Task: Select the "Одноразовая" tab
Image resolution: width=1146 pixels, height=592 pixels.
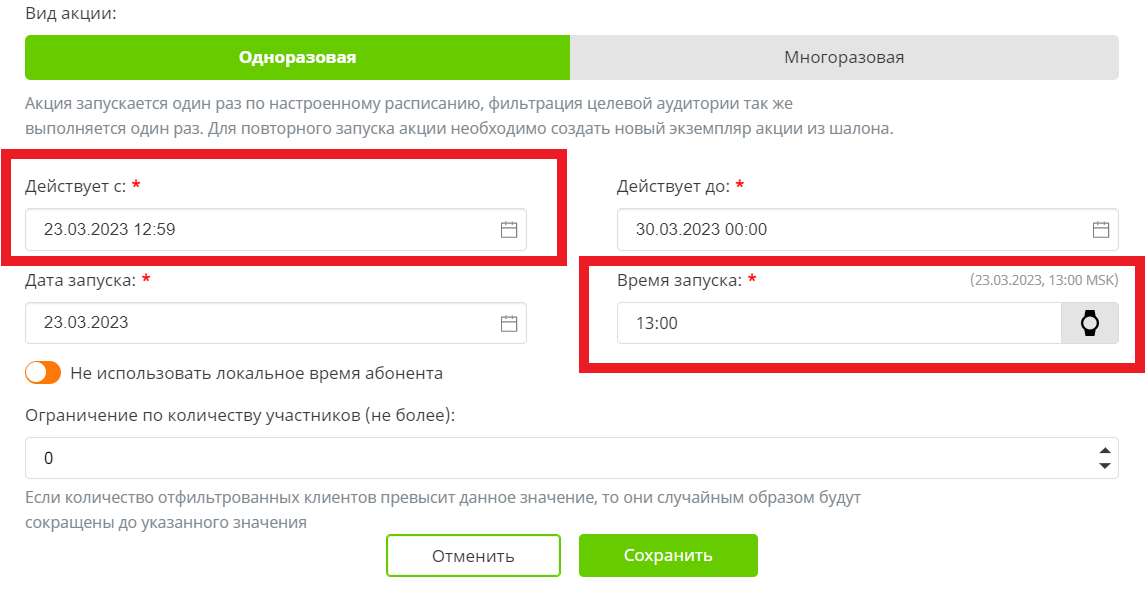Action: click(297, 58)
